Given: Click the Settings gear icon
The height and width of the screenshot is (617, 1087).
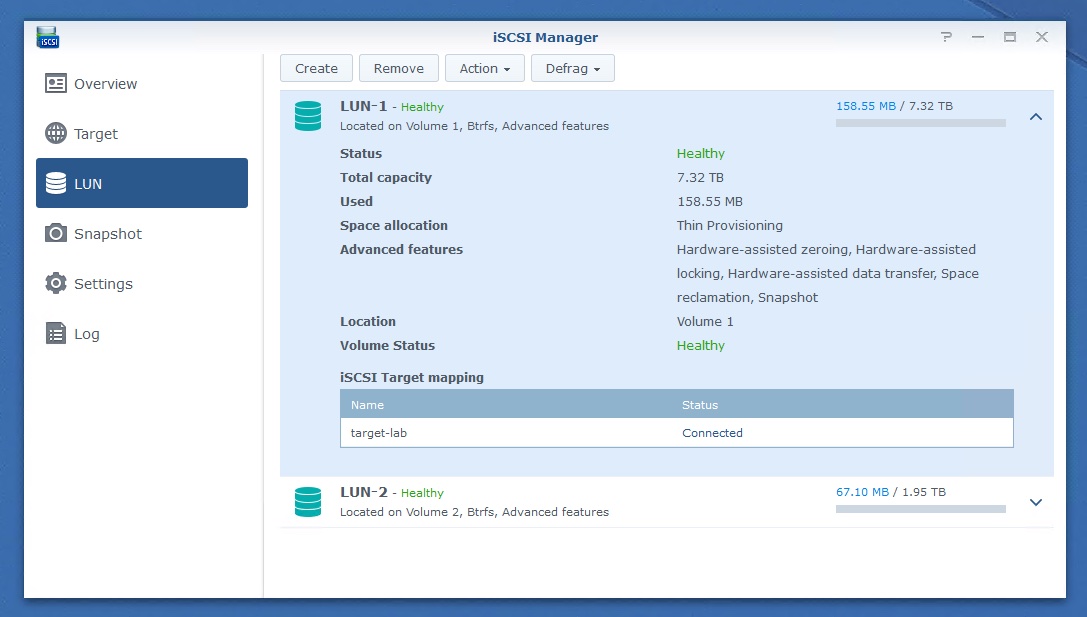Looking at the screenshot, I should [56, 284].
